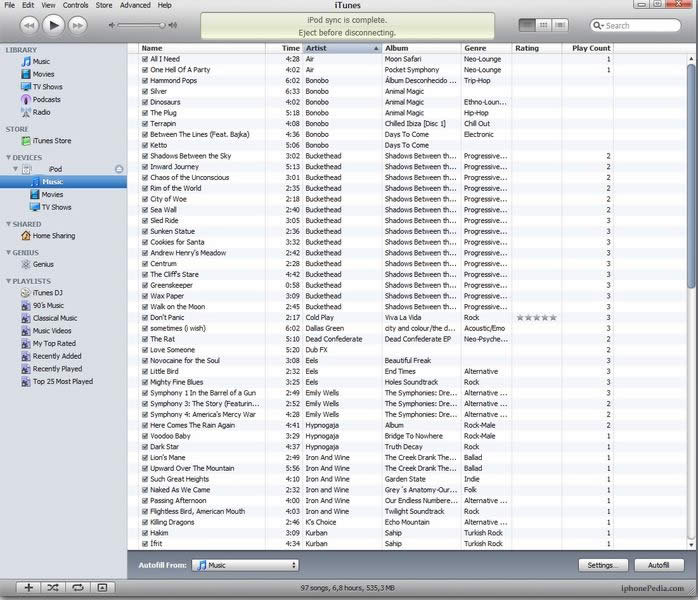The height and width of the screenshot is (600, 698).
Task: Open the Advanced menu
Action: (x=135, y=5)
